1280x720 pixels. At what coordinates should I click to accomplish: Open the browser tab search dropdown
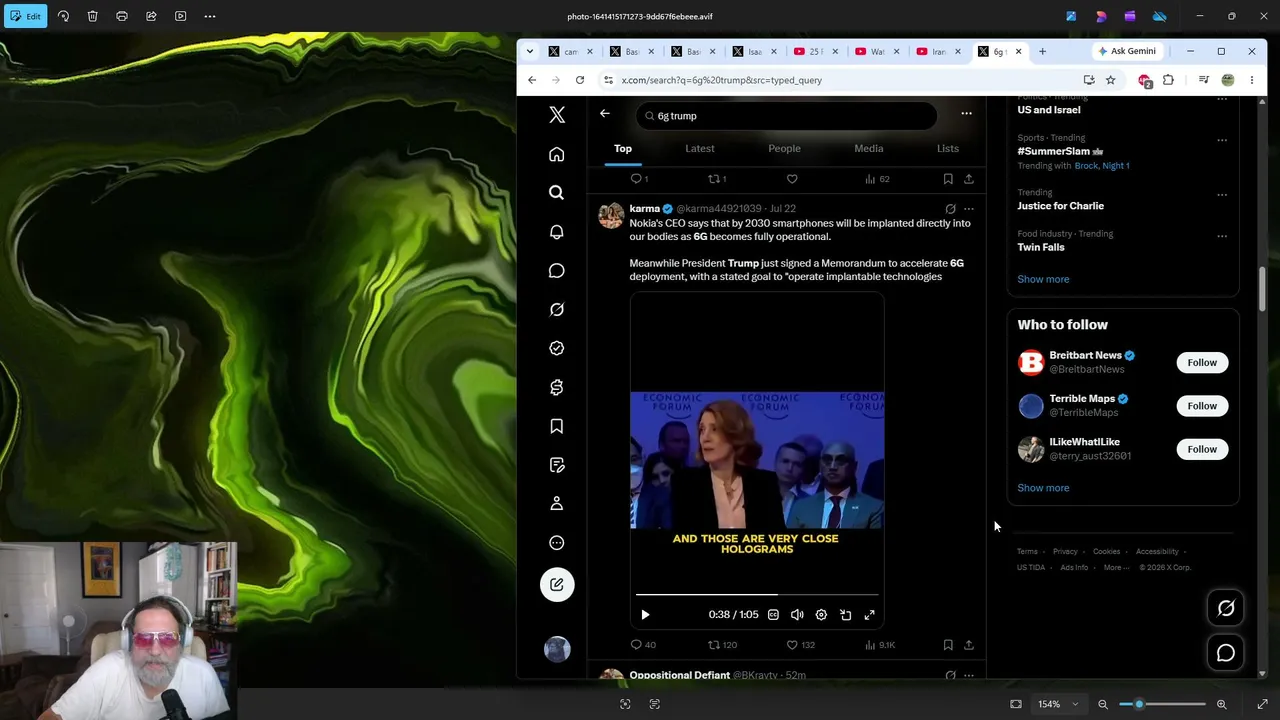coord(530,51)
